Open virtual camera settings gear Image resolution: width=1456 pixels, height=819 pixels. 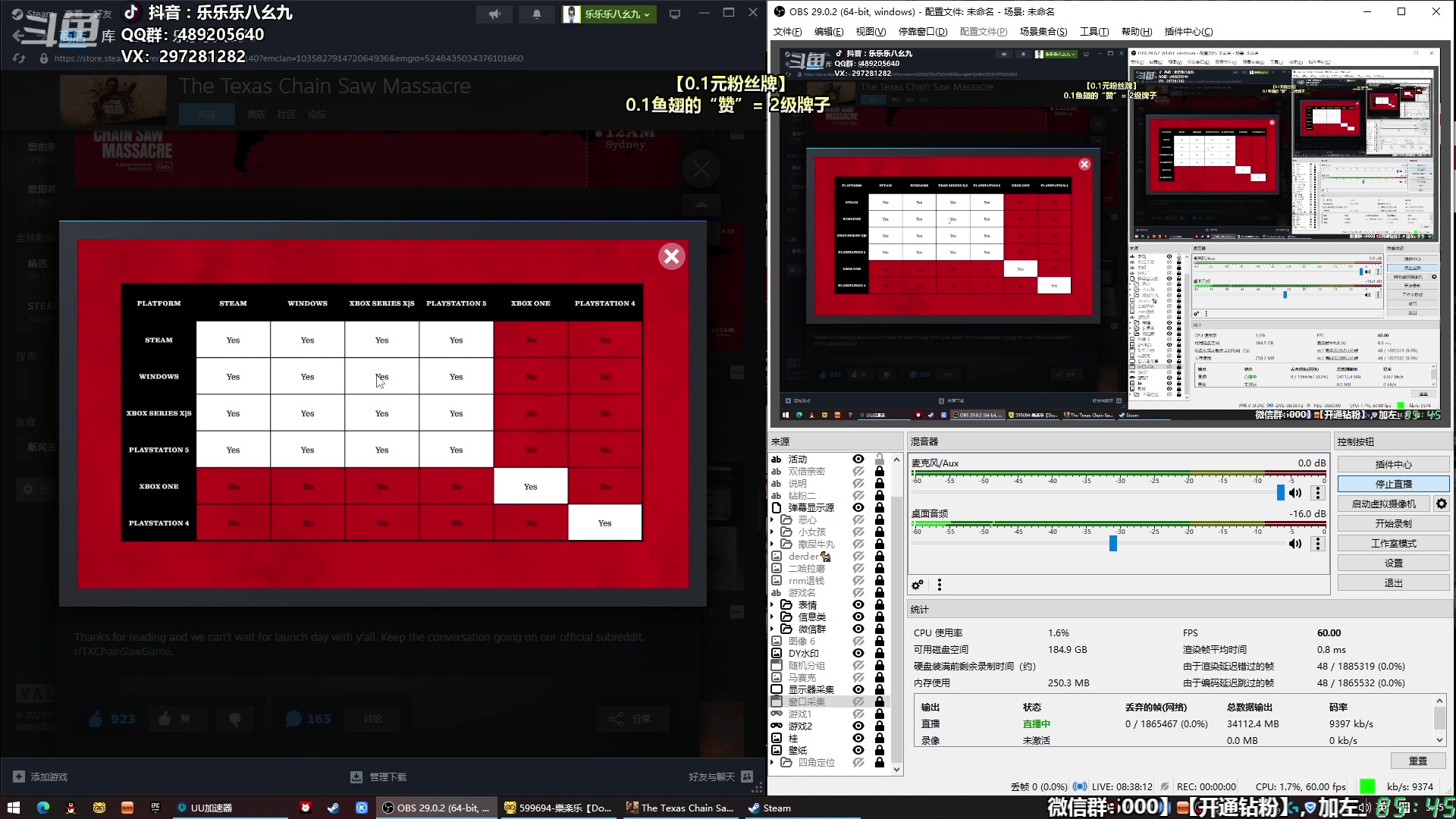click(x=1442, y=504)
